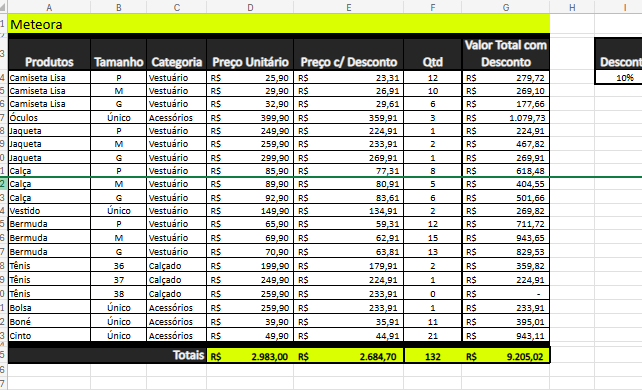Select discounted price 134,91 cell

pos(349,211)
